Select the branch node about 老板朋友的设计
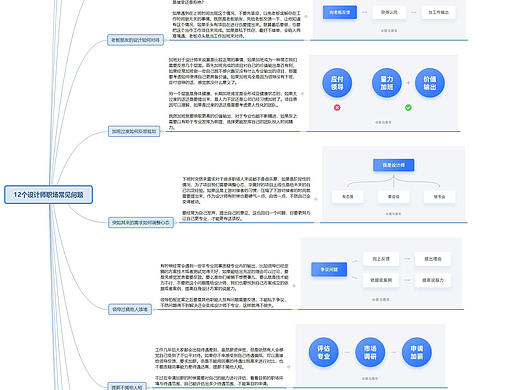This screenshot has width=520, height=390. click(135, 40)
